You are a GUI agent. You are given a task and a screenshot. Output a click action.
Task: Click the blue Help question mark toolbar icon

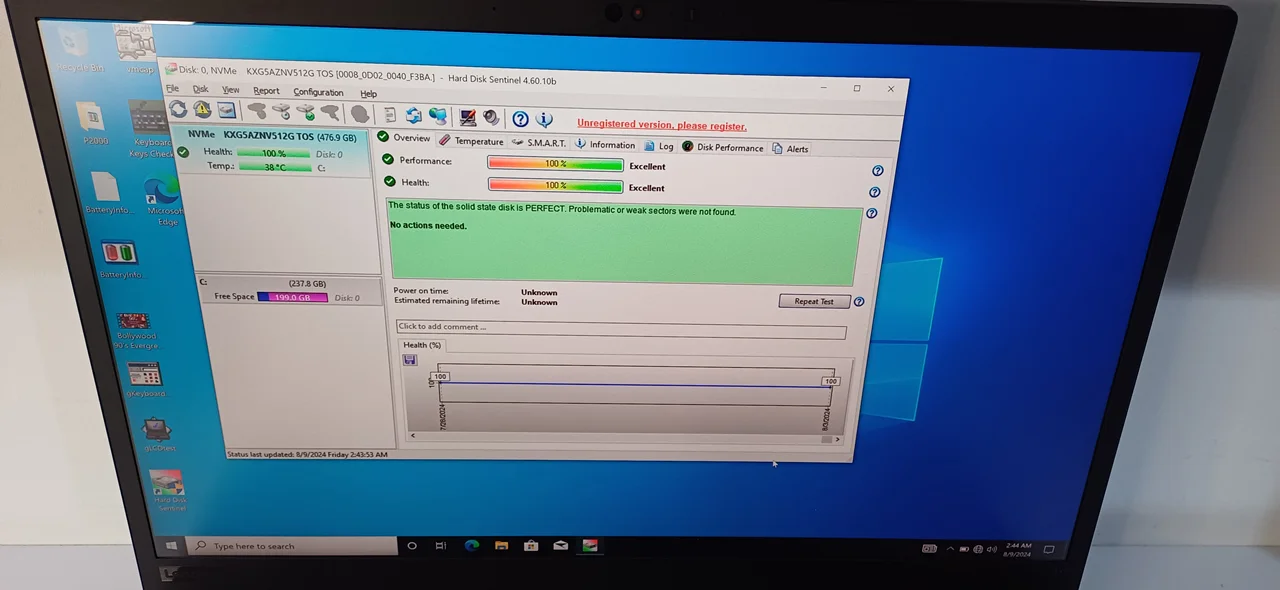point(520,119)
